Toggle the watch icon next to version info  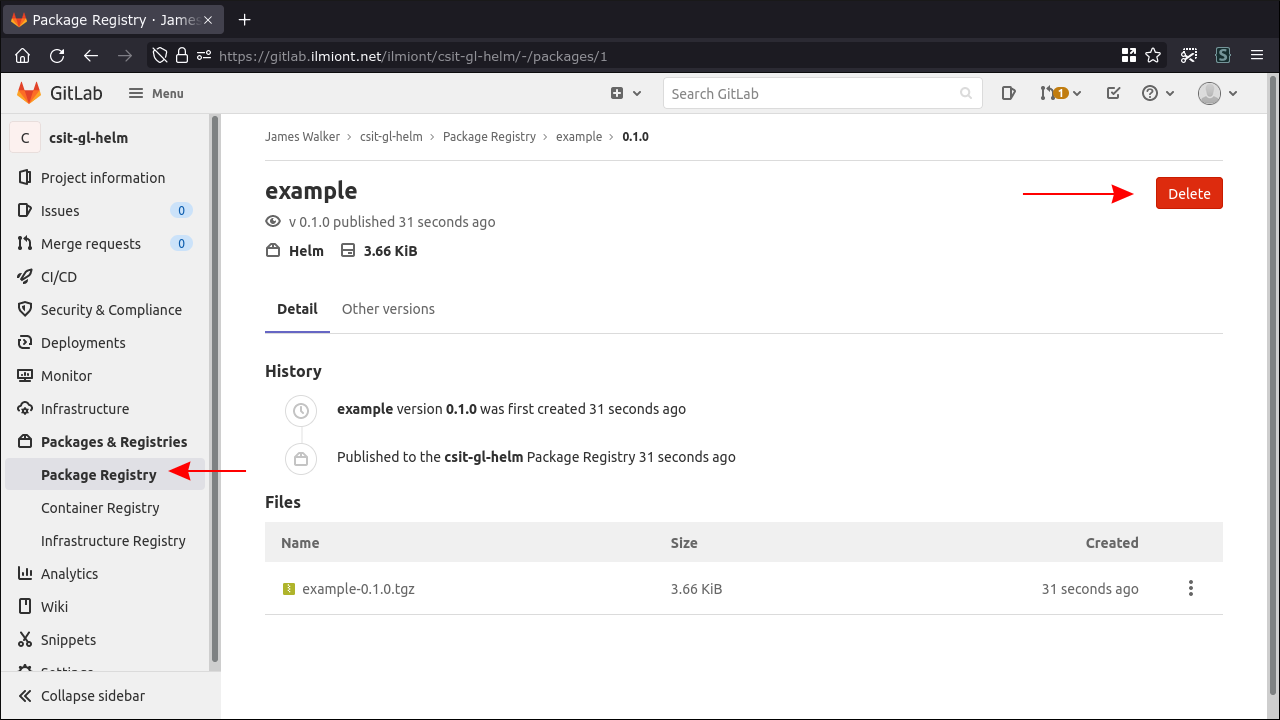pyautogui.click(x=272, y=221)
